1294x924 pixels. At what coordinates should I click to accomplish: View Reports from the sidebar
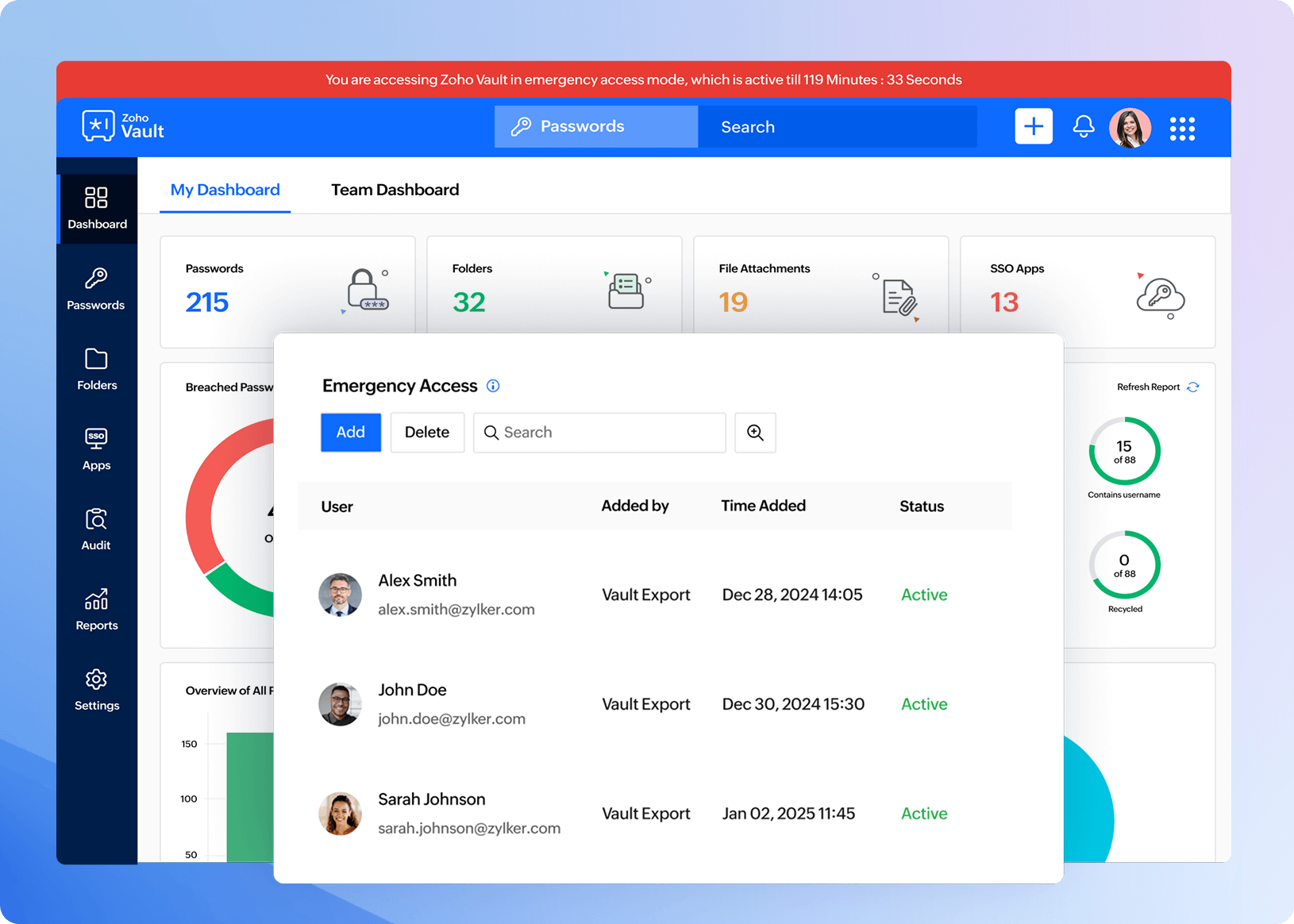[x=95, y=609]
